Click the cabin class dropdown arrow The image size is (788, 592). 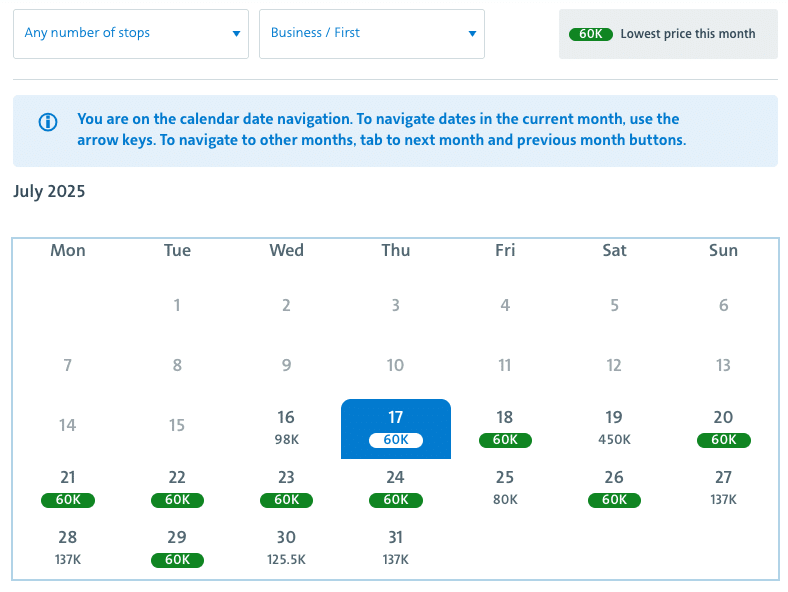coord(472,34)
